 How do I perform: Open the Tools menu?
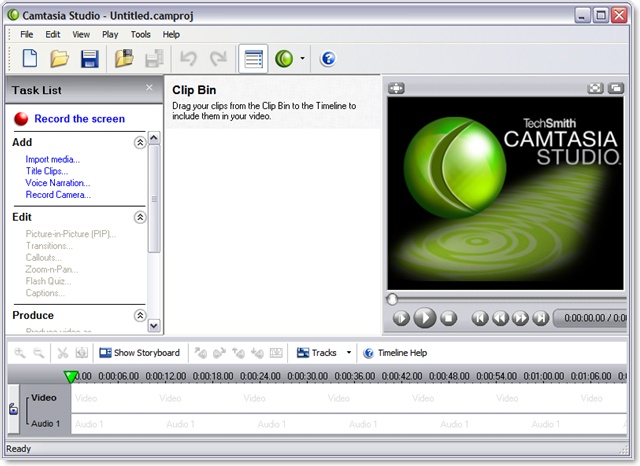tap(140, 34)
